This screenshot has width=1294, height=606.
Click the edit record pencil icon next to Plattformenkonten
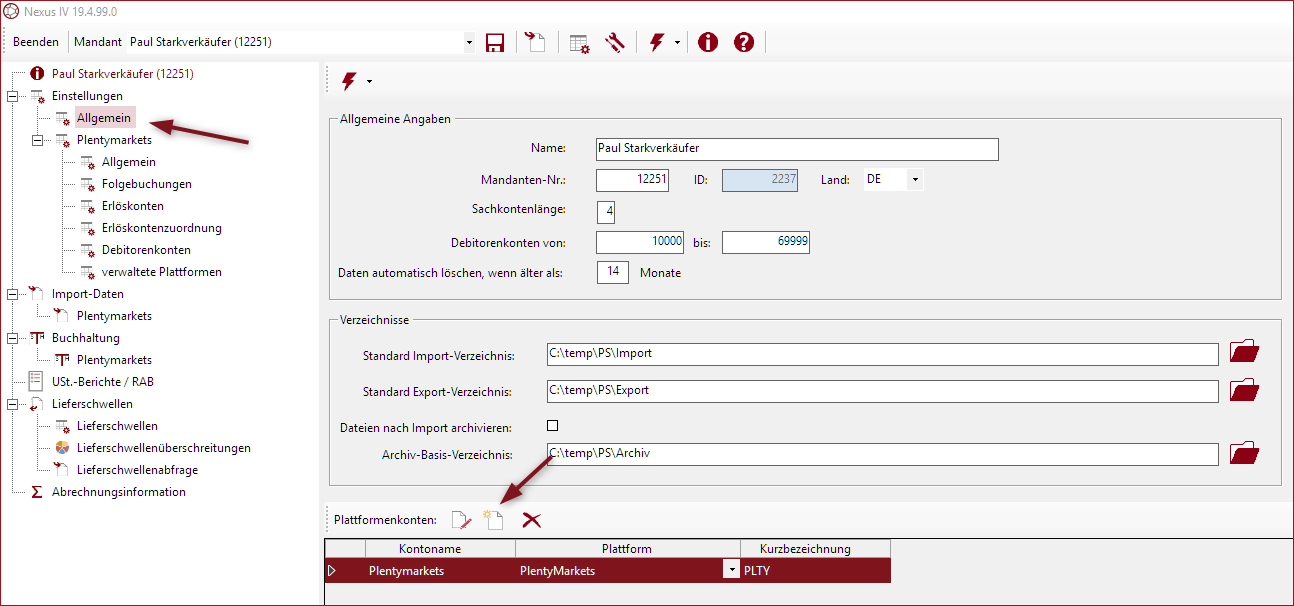pos(461,519)
